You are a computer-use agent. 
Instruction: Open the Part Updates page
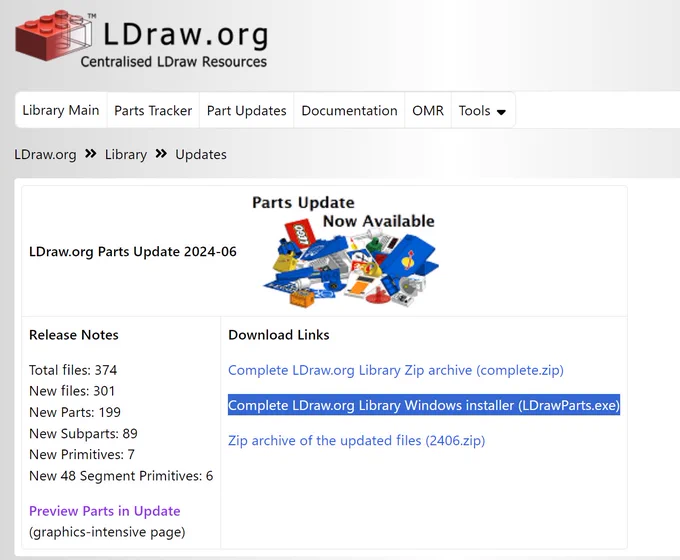[246, 110]
